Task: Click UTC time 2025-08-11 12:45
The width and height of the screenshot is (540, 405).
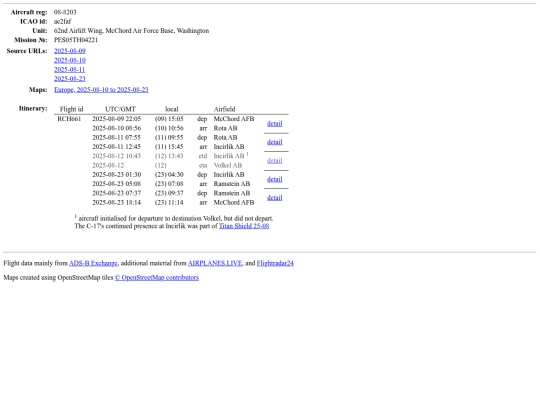Action: coord(116,147)
